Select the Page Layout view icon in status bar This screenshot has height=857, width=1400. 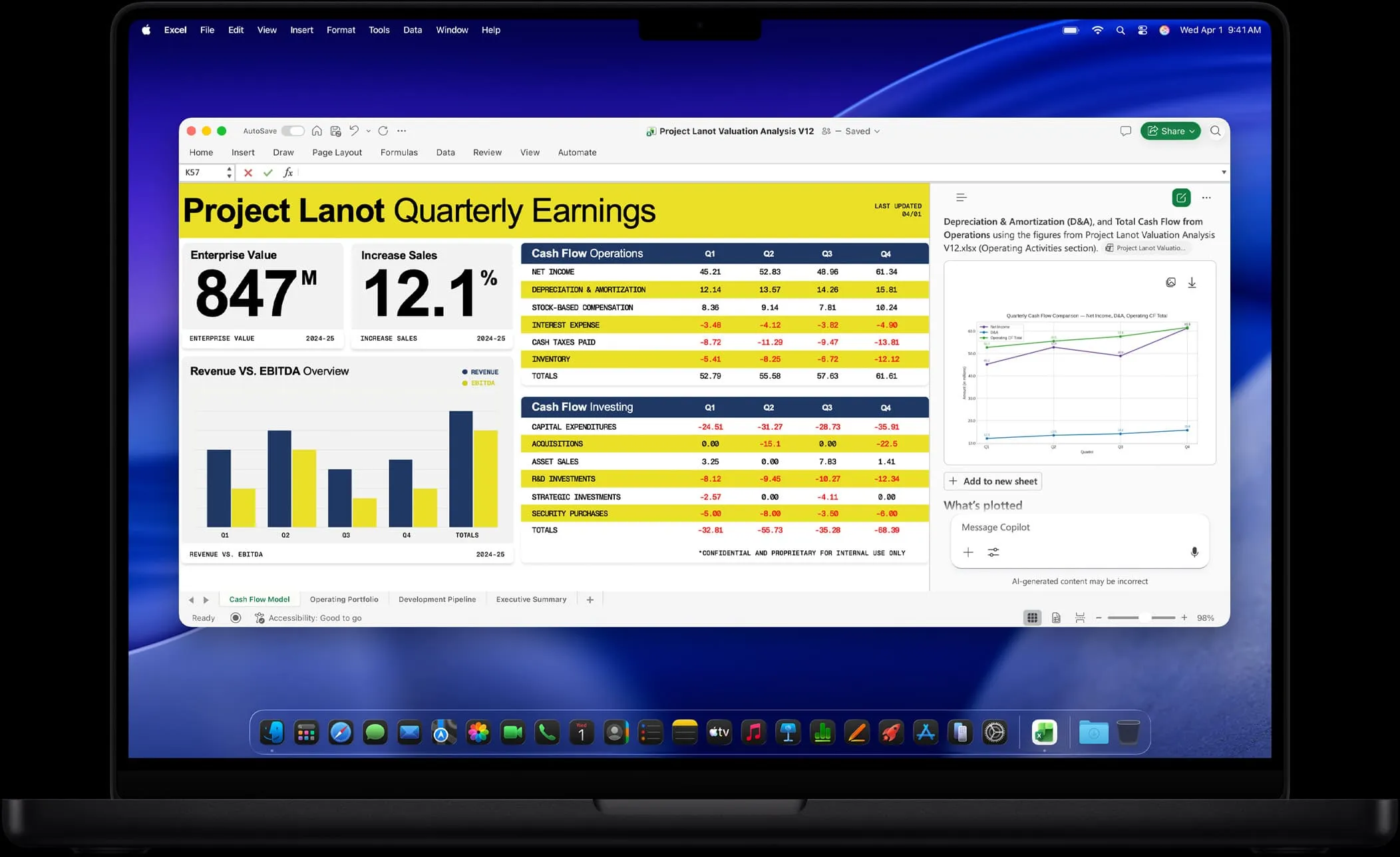[x=1056, y=617]
